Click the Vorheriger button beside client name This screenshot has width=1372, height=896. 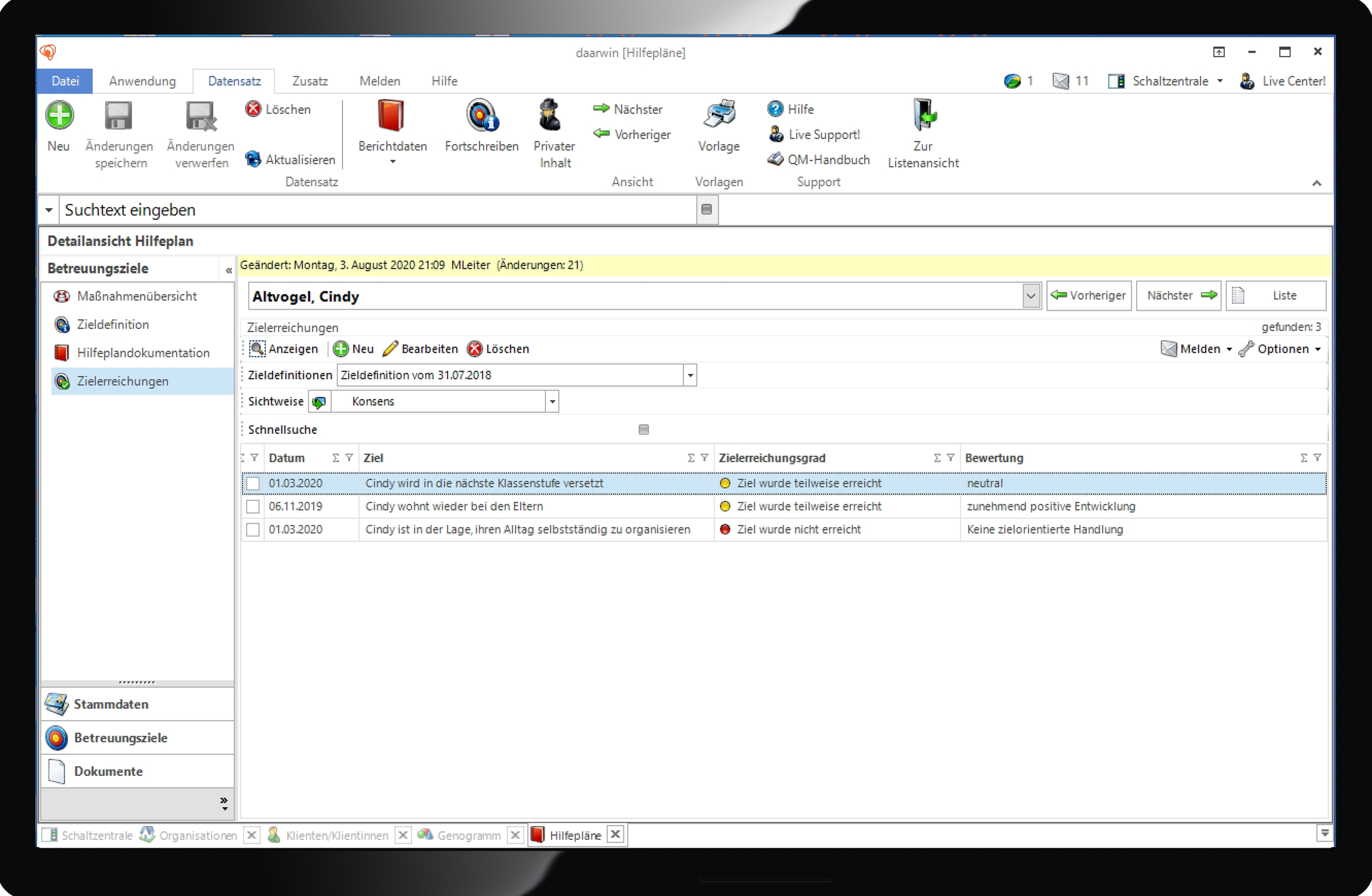pyautogui.click(x=1089, y=296)
